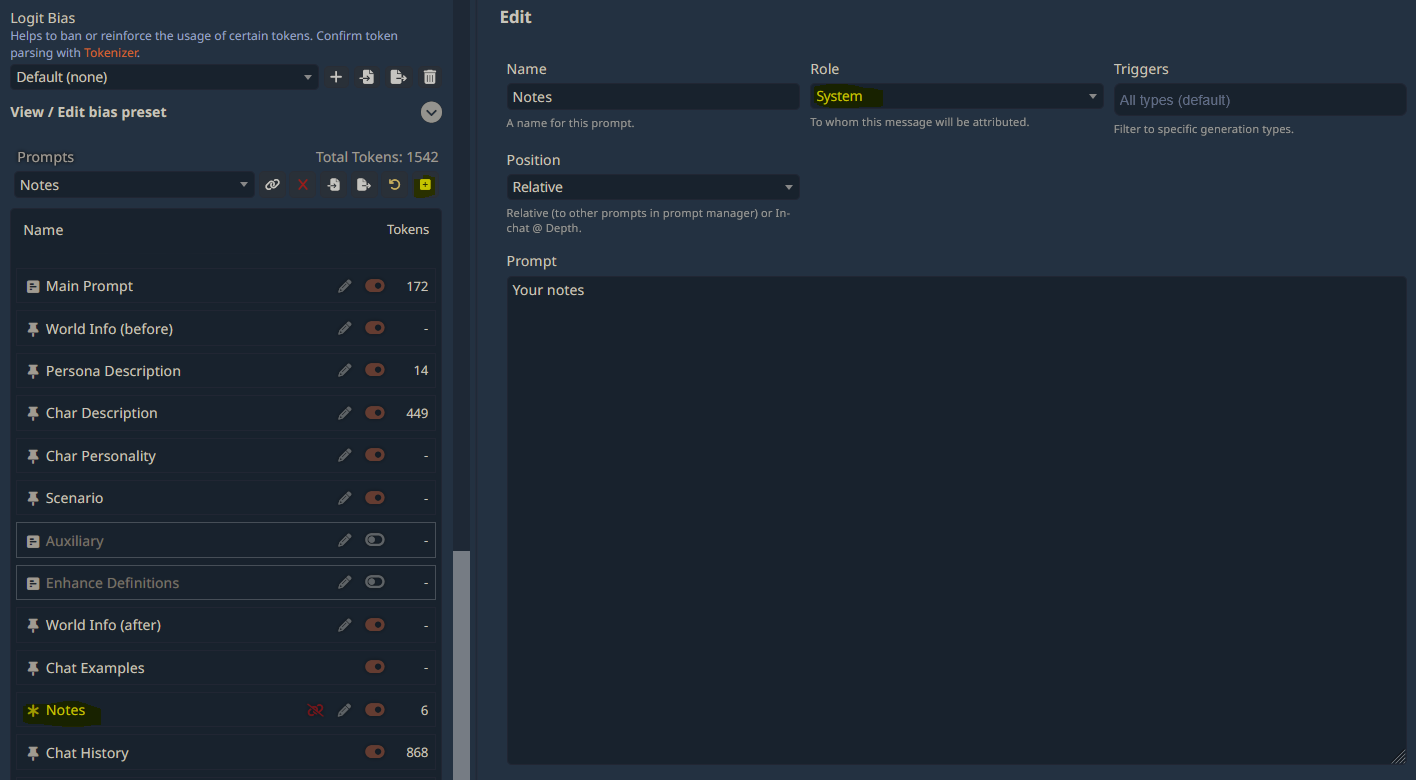1416x780 pixels.
Task: Click the "449" token count
Action: click(417, 413)
